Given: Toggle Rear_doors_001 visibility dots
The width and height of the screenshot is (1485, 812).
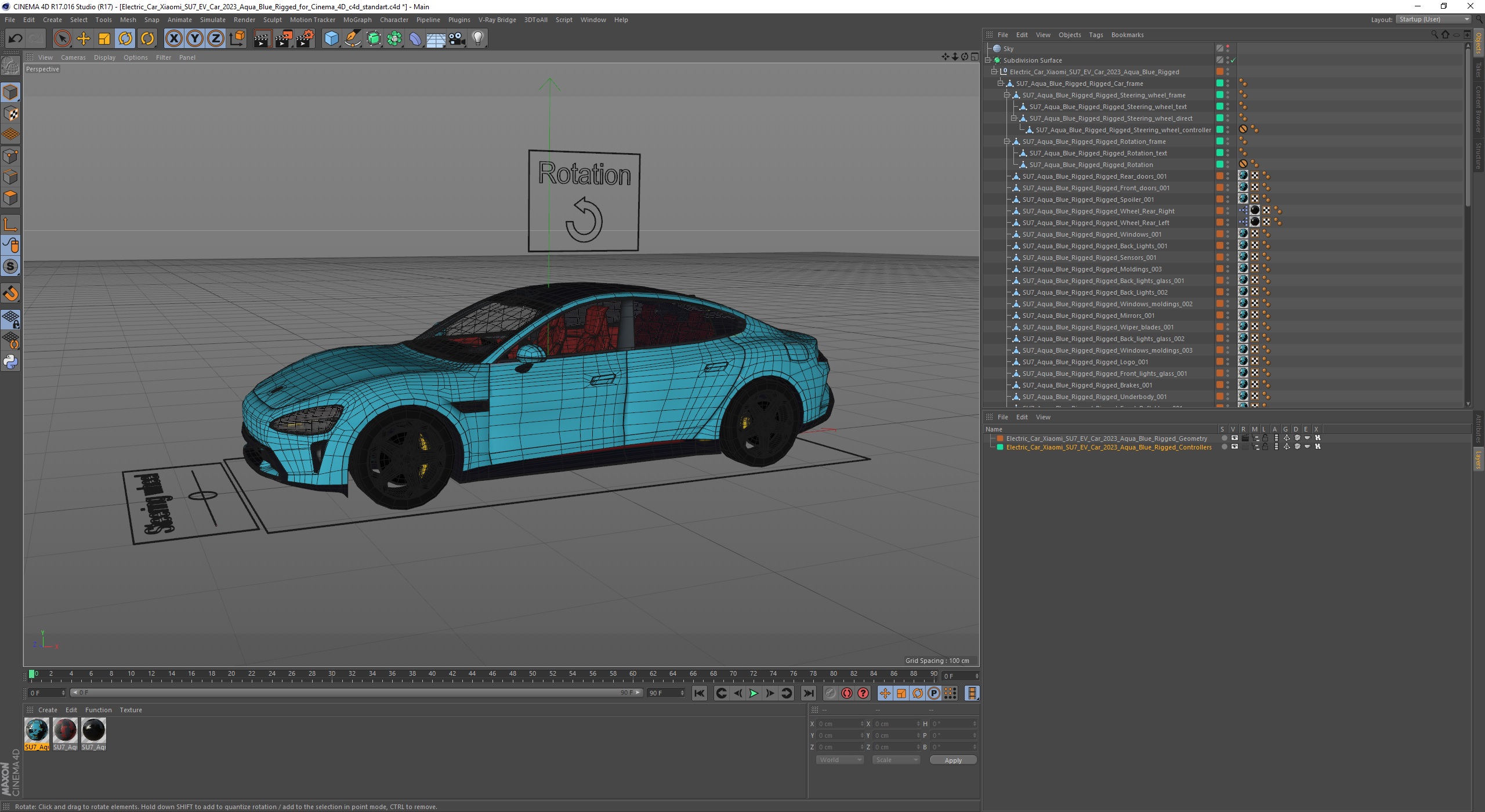Looking at the screenshot, I should pyautogui.click(x=1227, y=176).
